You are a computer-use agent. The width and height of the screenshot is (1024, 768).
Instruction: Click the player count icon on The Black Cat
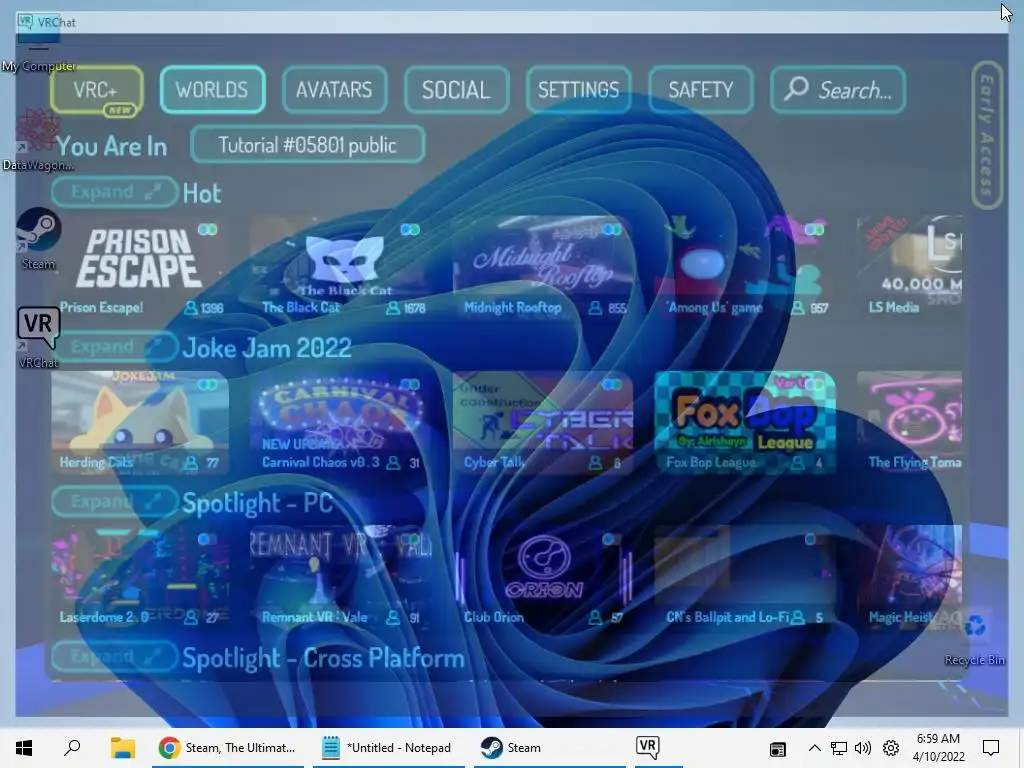click(393, 308)
